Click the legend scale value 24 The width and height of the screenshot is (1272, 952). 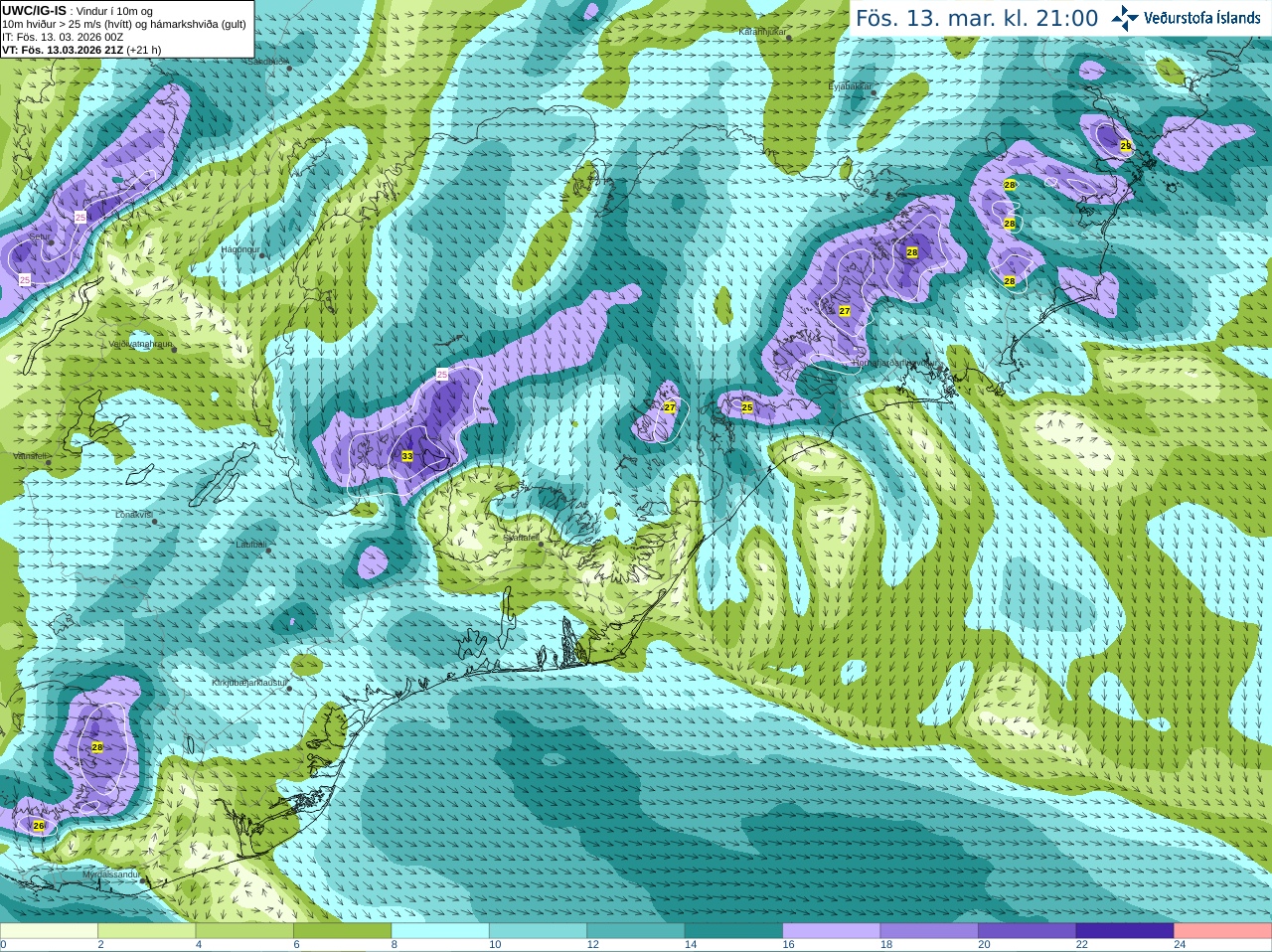(1180, 945)
